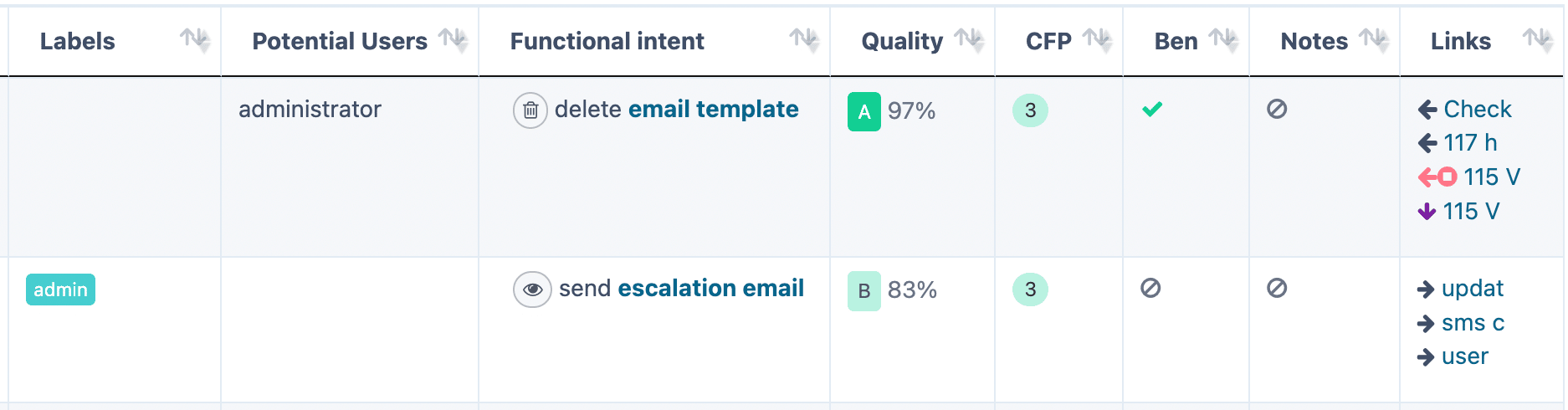Image resolution: width=1568 pixels, height=410 pixels.
Task: Click the eye icon beside send escalation email
Action: coord(532,290)
